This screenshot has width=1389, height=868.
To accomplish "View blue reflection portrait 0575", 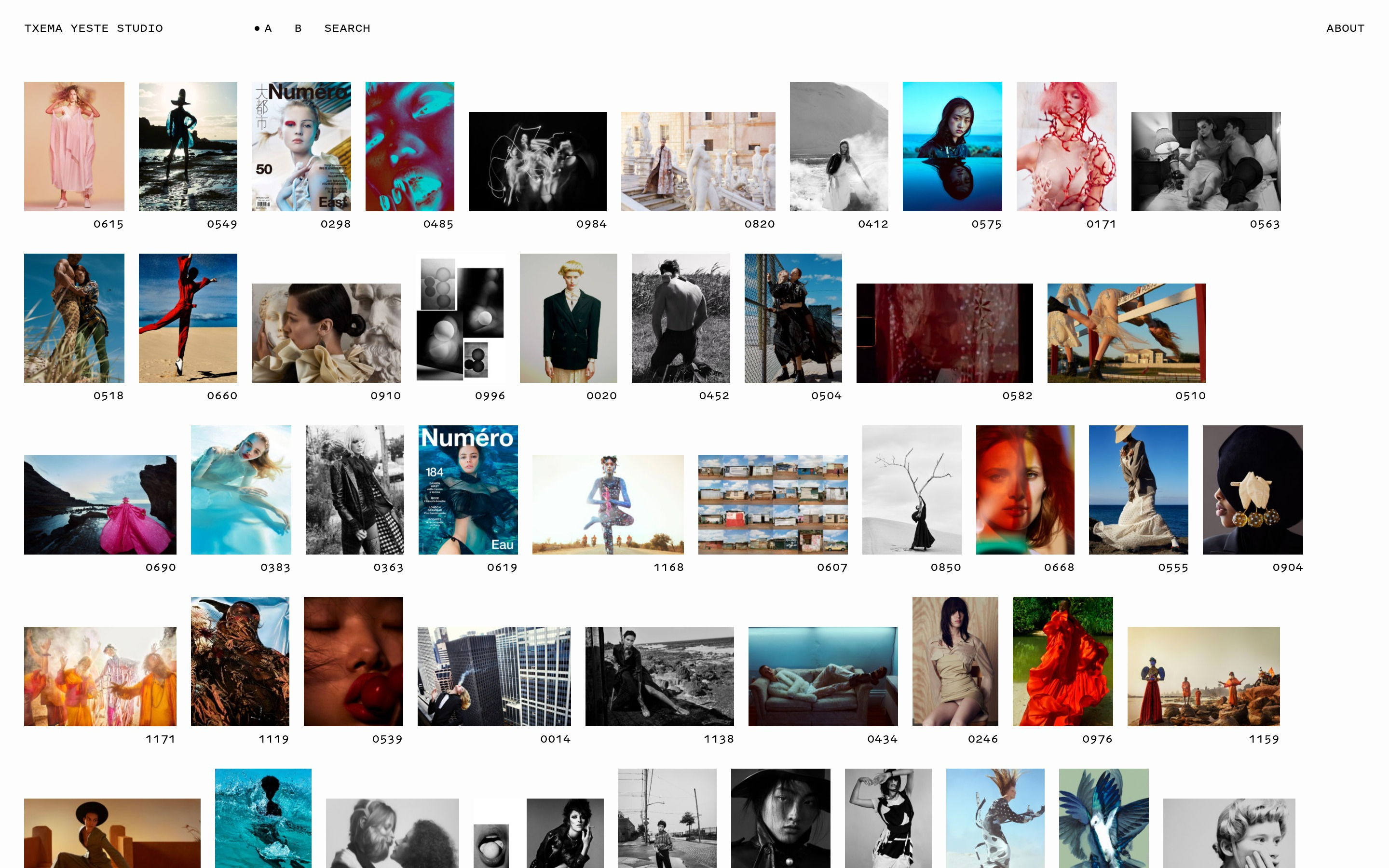I will click(x=952, y=147).
